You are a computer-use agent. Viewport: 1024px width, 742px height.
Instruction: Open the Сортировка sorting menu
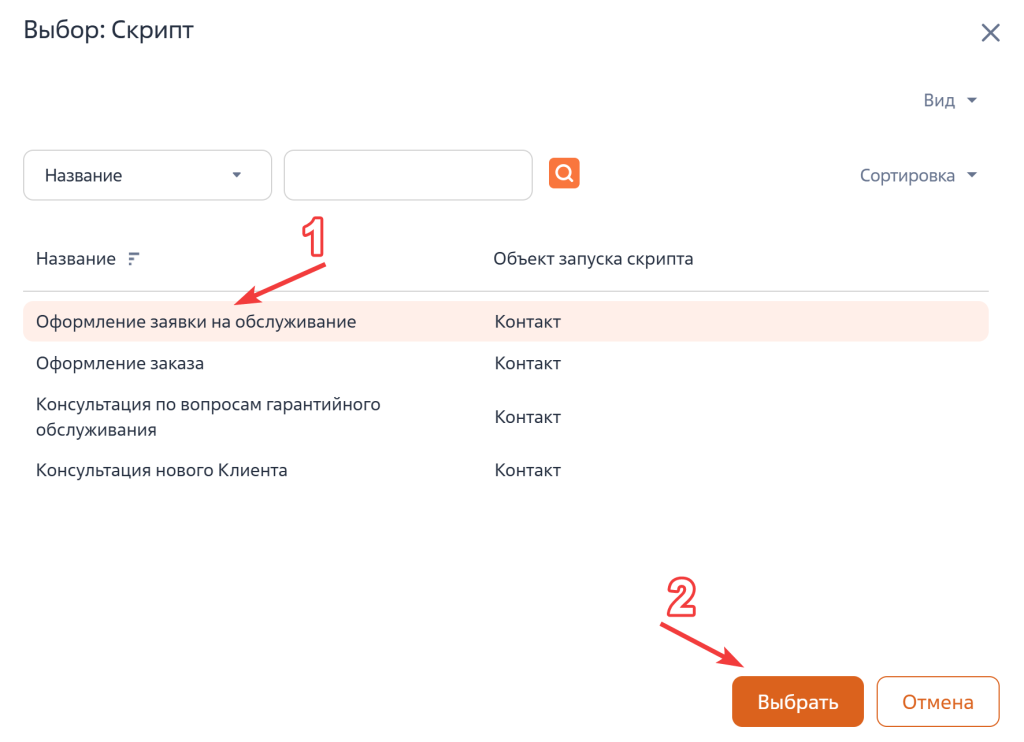pos(908,174)
